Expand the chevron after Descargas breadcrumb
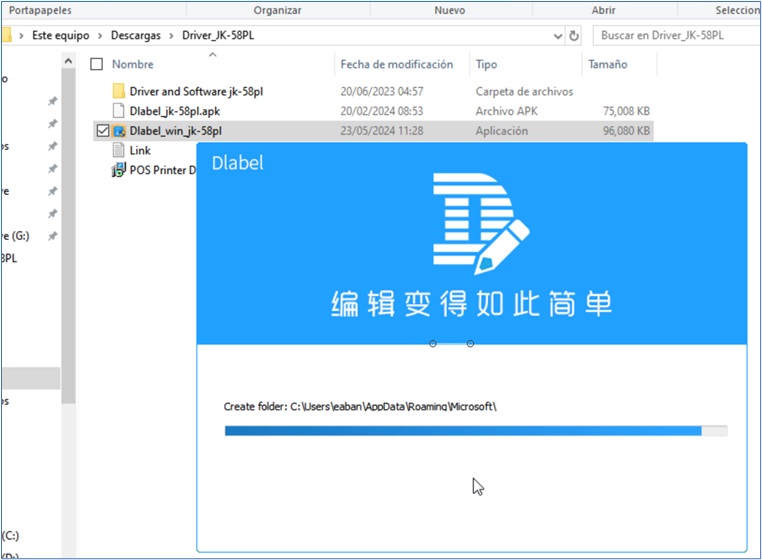The height and width of the screenshot is (560, 762). pyautogui.click(x=171, y=35)
